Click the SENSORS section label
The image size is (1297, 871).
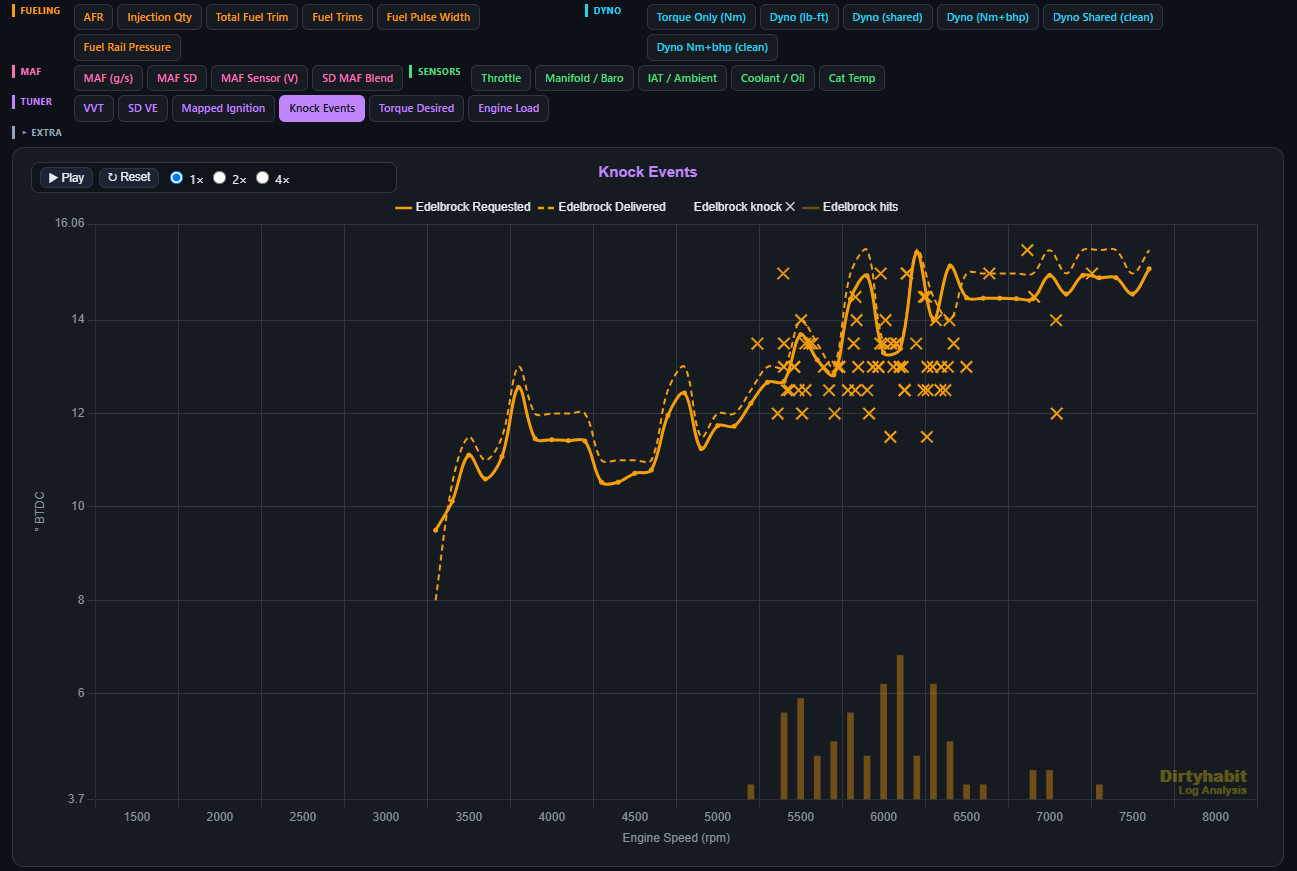pos(439,71)
